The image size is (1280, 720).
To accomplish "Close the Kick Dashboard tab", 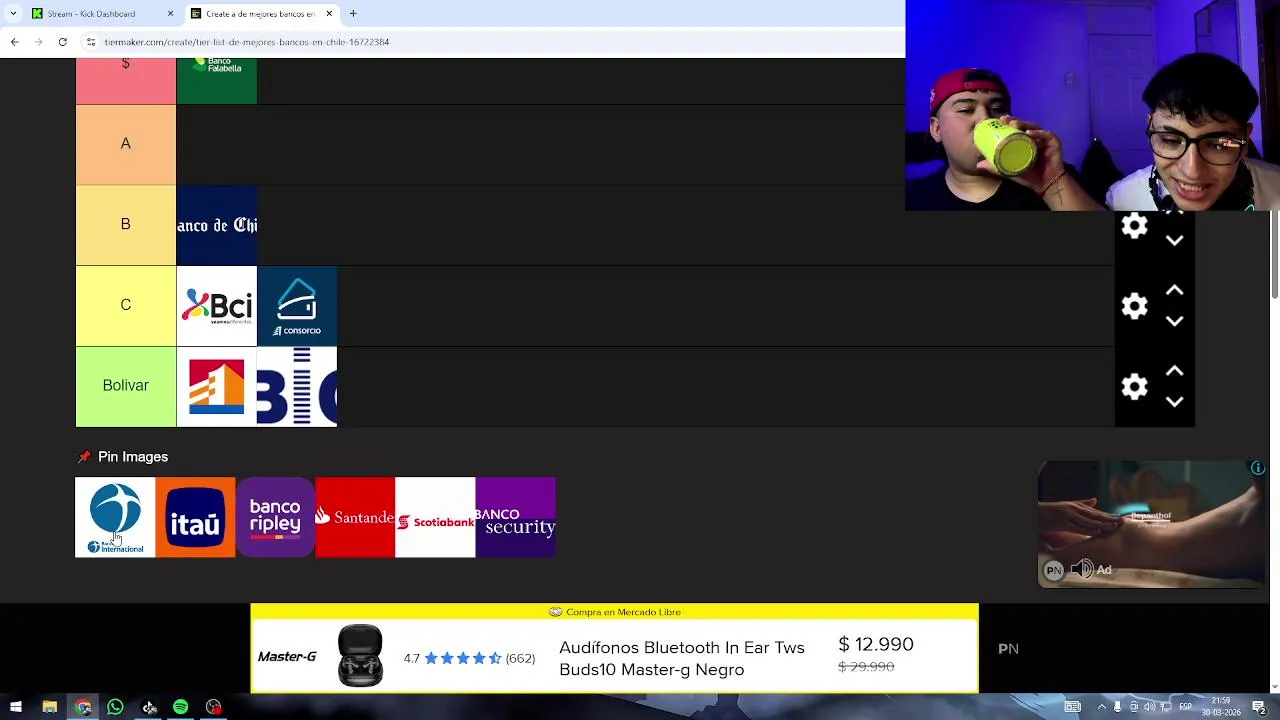I will pyautogui.click(x=170, y=13).
